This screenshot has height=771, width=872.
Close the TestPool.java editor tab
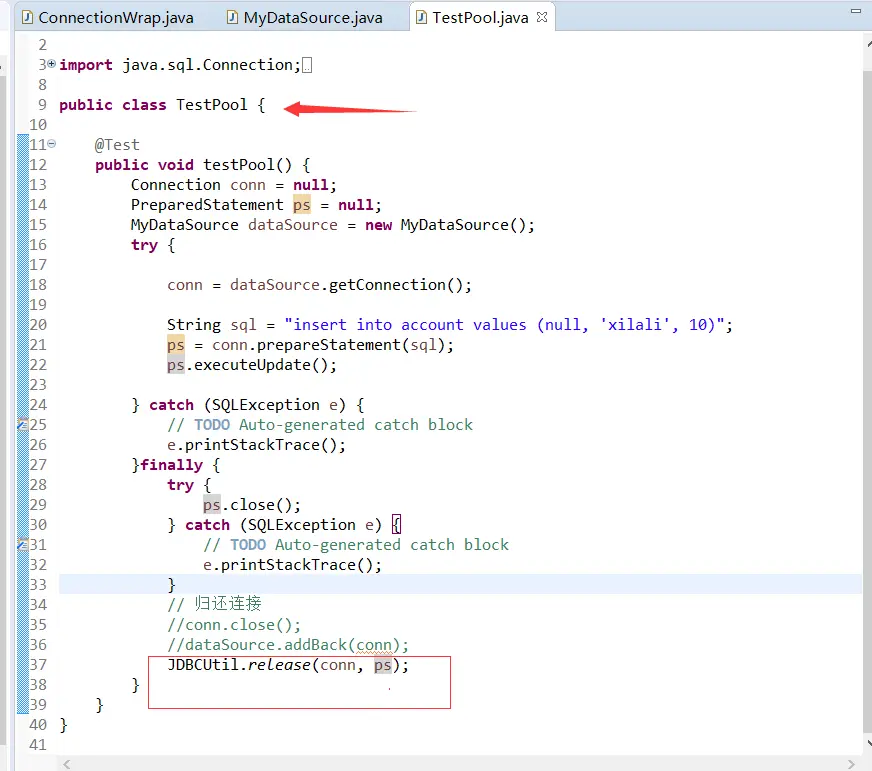point(542,17)
